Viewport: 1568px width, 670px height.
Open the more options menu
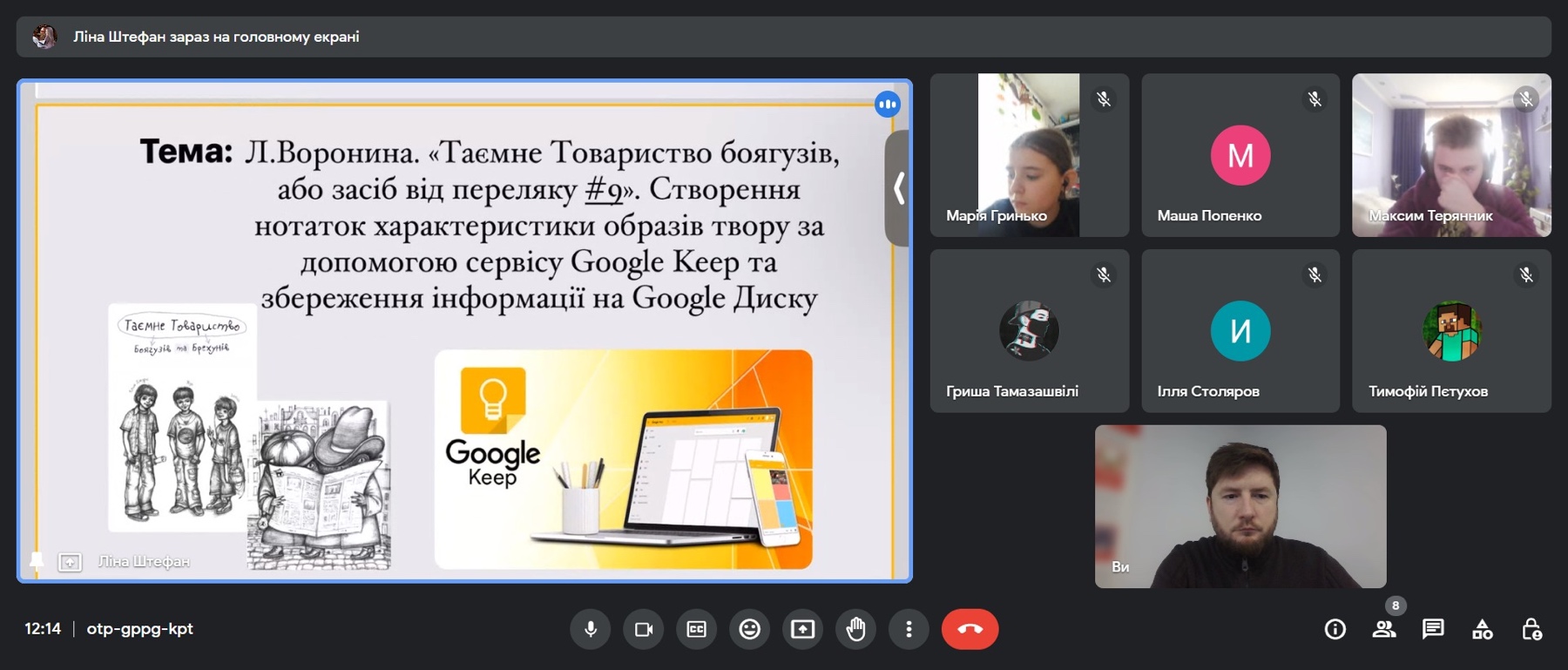[909, 629]
